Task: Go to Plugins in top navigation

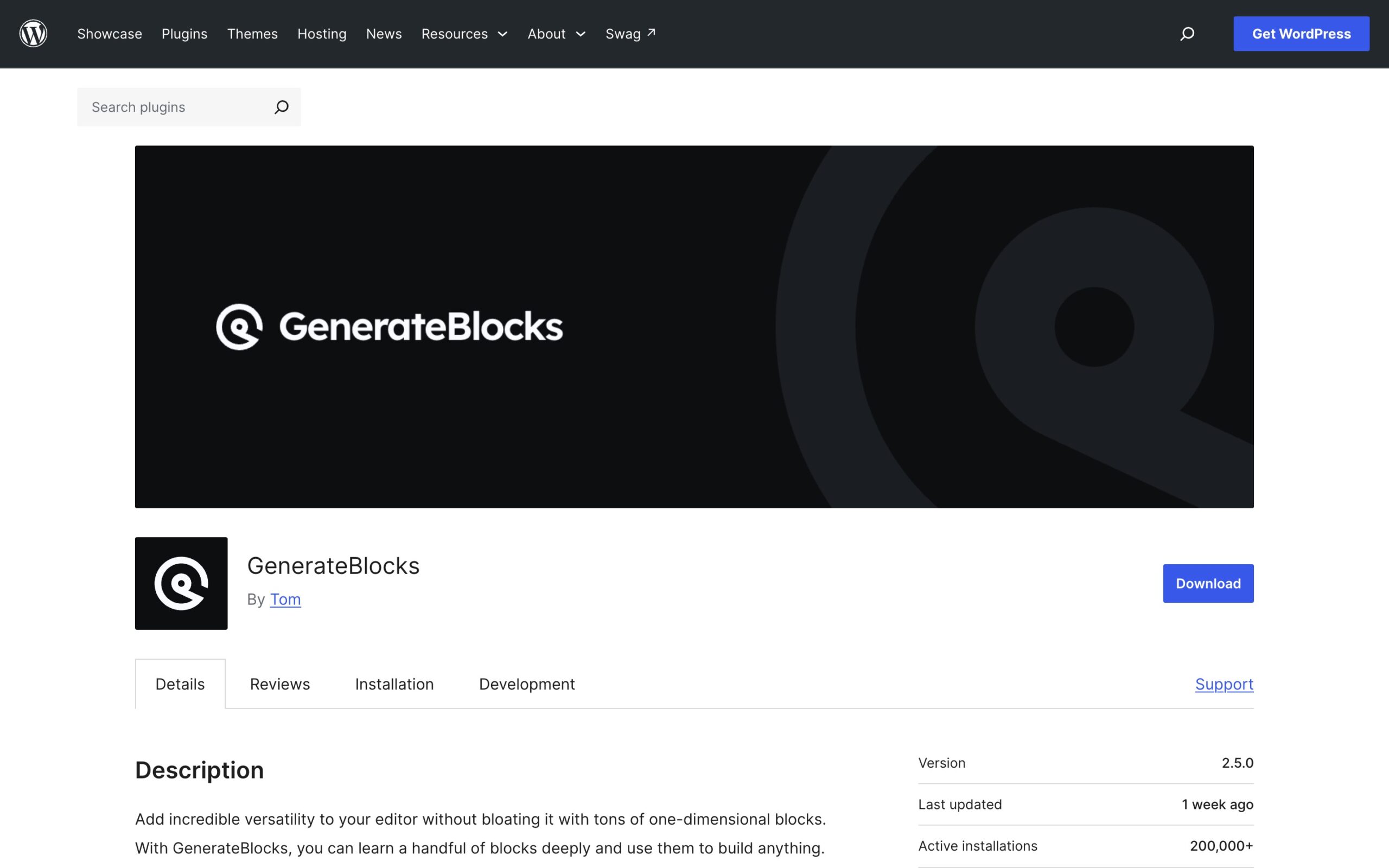Action: (184, 34)
